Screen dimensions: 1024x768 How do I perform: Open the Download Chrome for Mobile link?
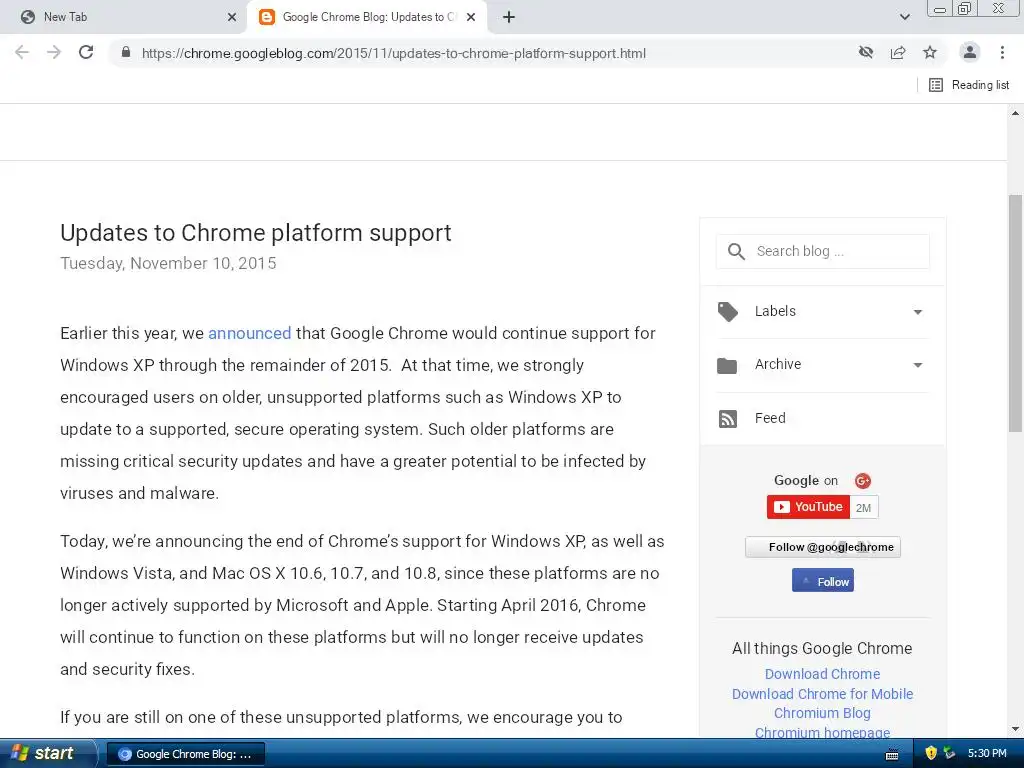tap(822, 694)
